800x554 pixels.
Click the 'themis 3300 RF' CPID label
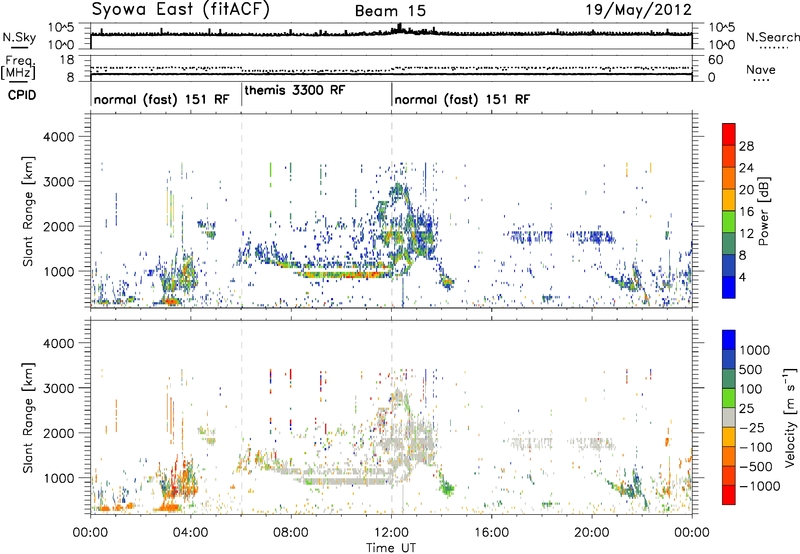(295, 90)
